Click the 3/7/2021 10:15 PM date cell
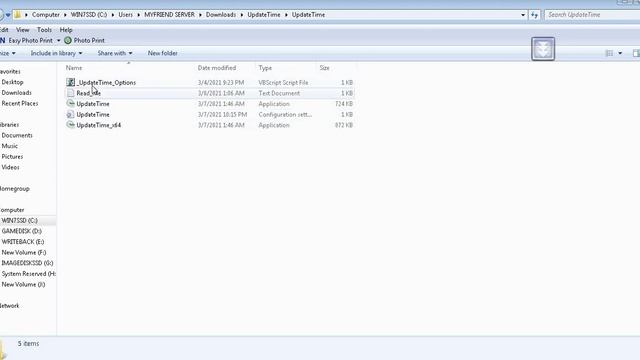Image resolution: width=640 pixels, height=360 pixels. [x=222, y=114]
